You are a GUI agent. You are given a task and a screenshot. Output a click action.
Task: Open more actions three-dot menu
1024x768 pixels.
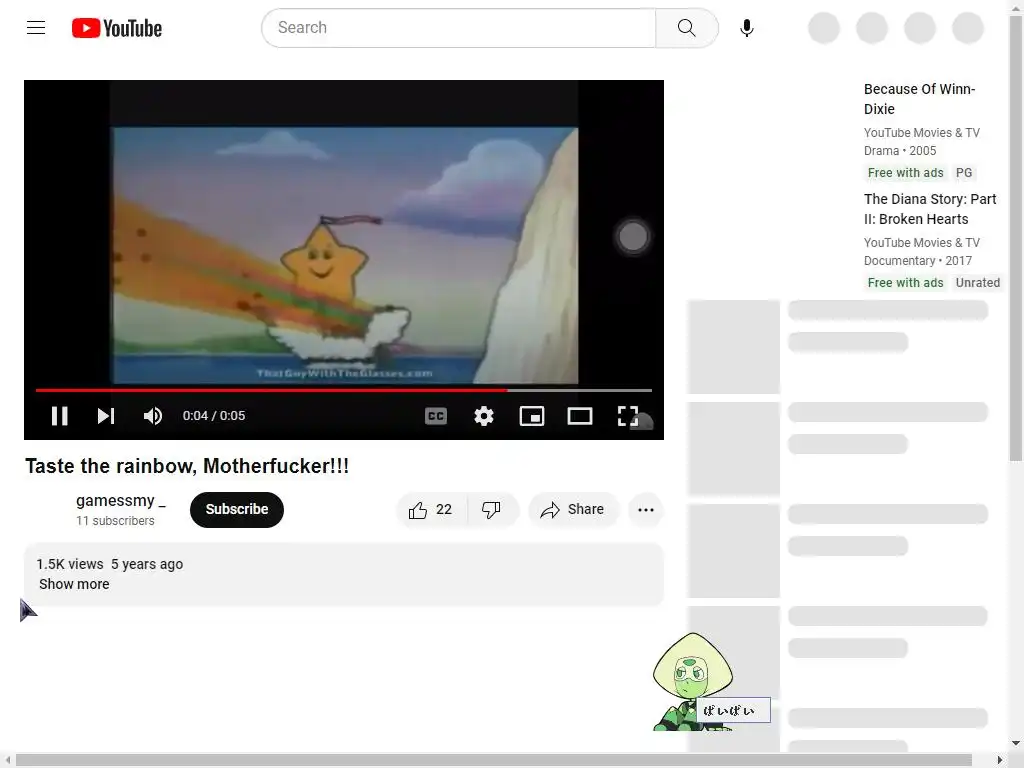(x=646, y=509)
